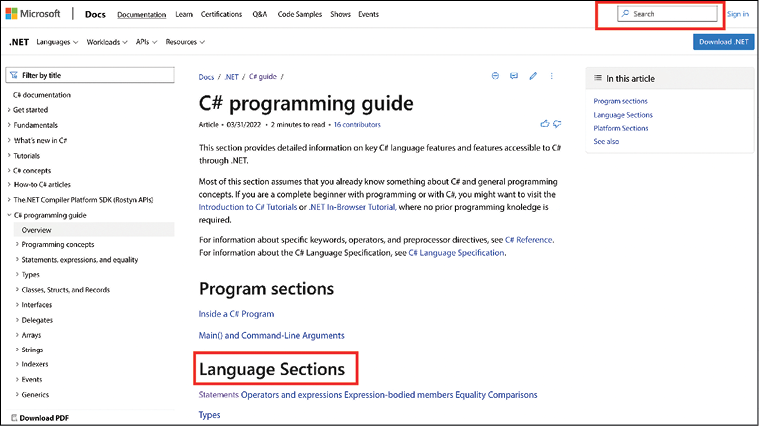The height and width of the screenshot is (426, 759).
Task: Click the Docs breadcrumb link
Action: point(206,77)
